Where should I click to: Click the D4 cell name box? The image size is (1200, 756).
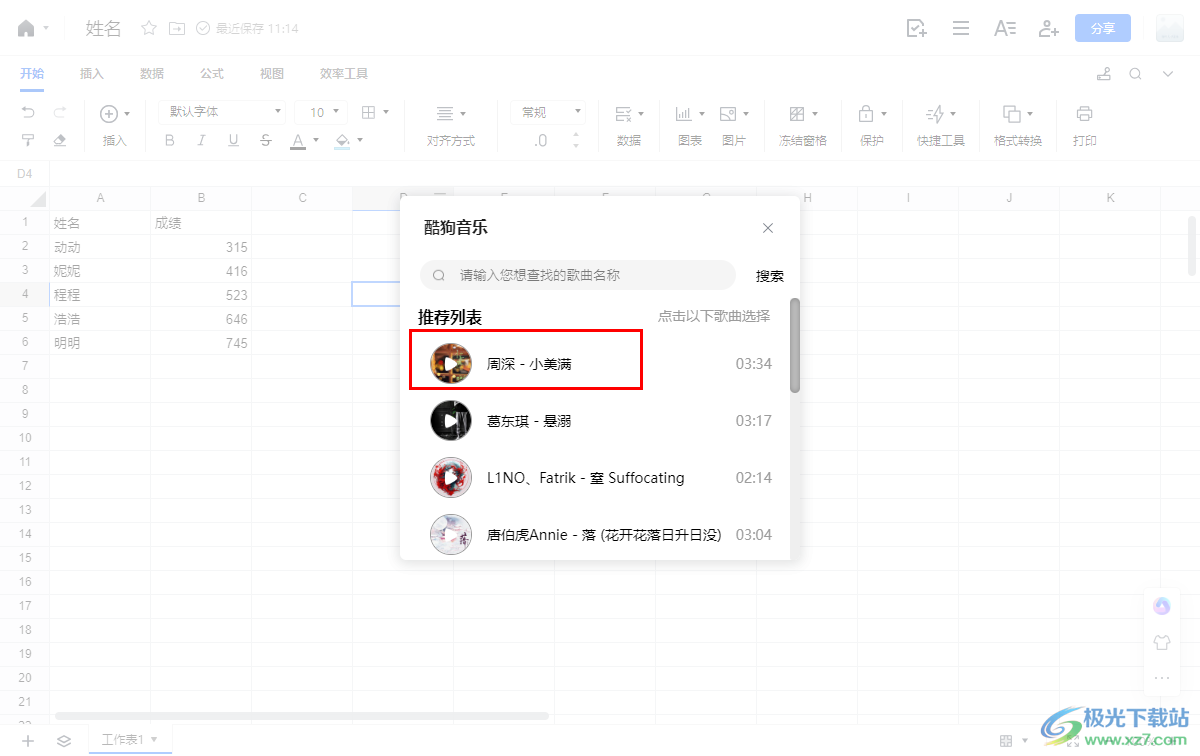point(25,174)
